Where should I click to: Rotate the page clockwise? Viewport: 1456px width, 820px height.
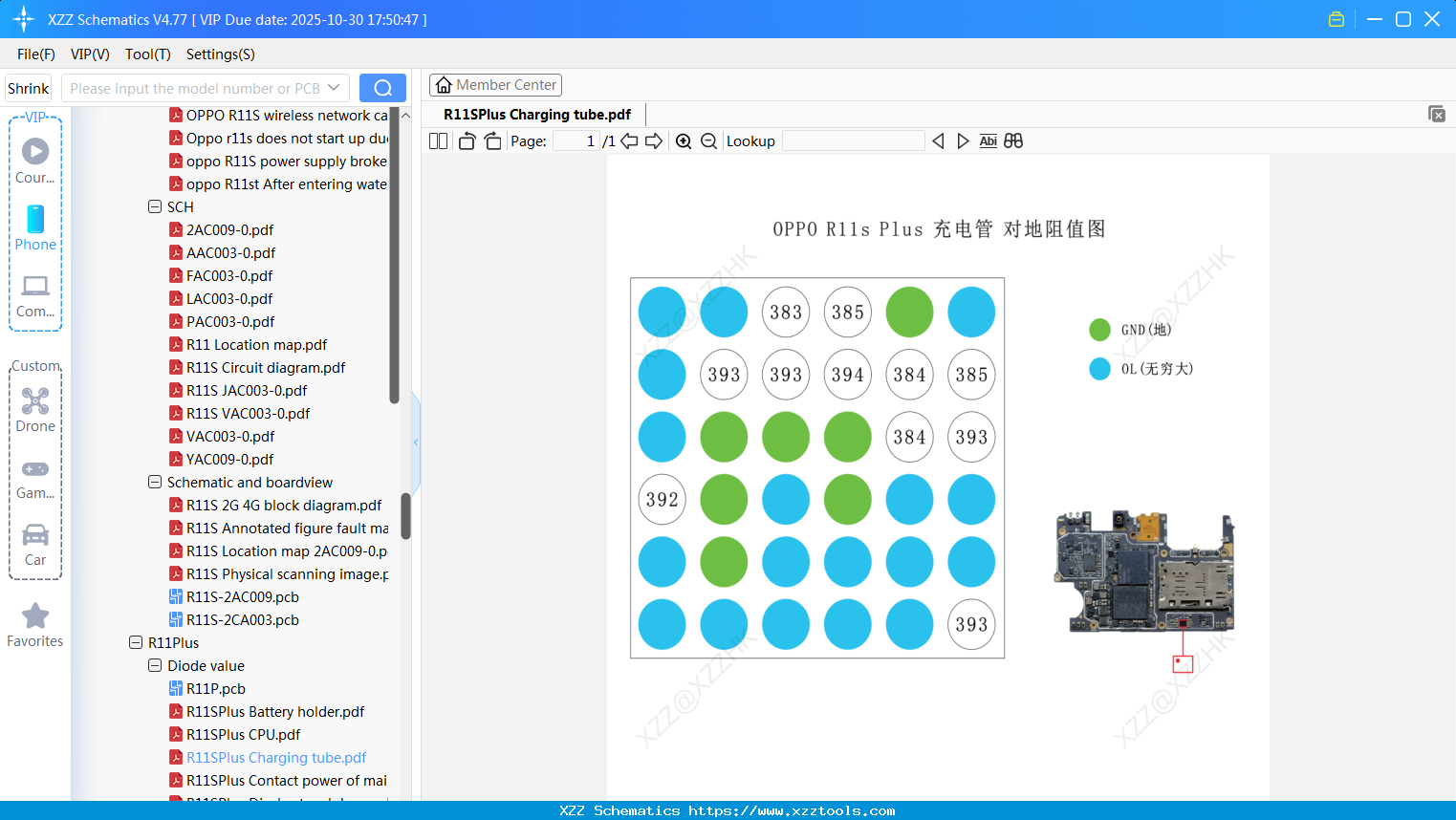click(493, 141)
